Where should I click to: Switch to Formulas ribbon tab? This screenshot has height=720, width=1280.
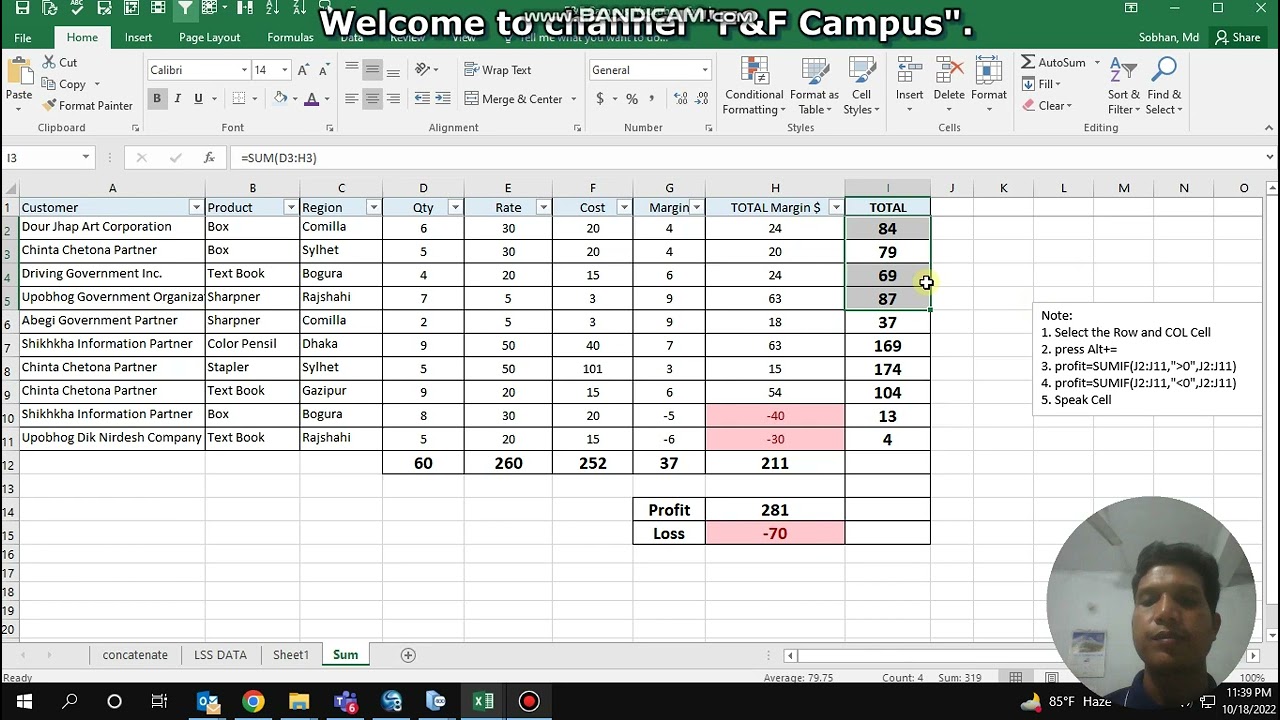tap(290, 38)
